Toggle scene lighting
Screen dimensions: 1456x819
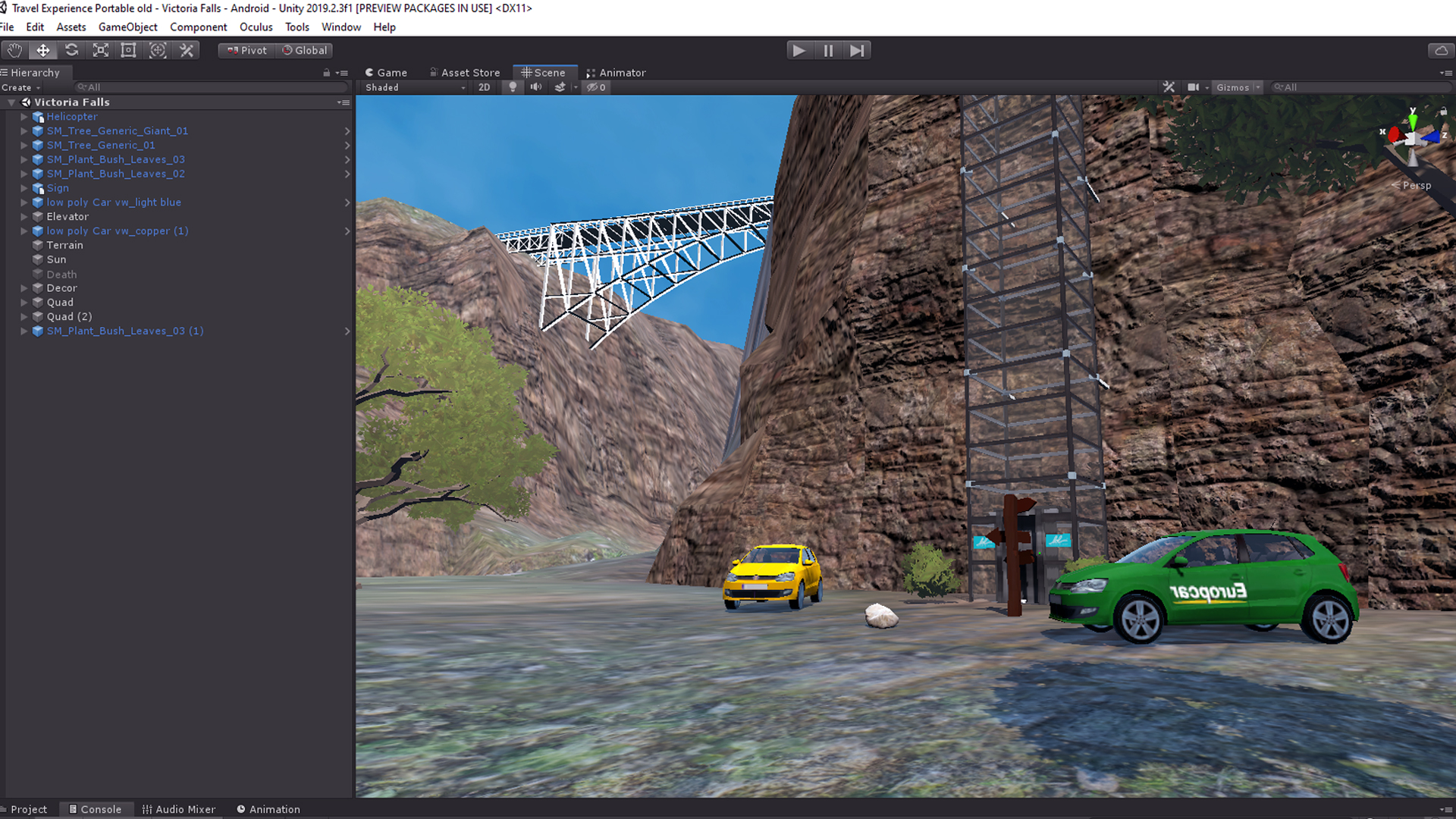(x=513, y=87)
